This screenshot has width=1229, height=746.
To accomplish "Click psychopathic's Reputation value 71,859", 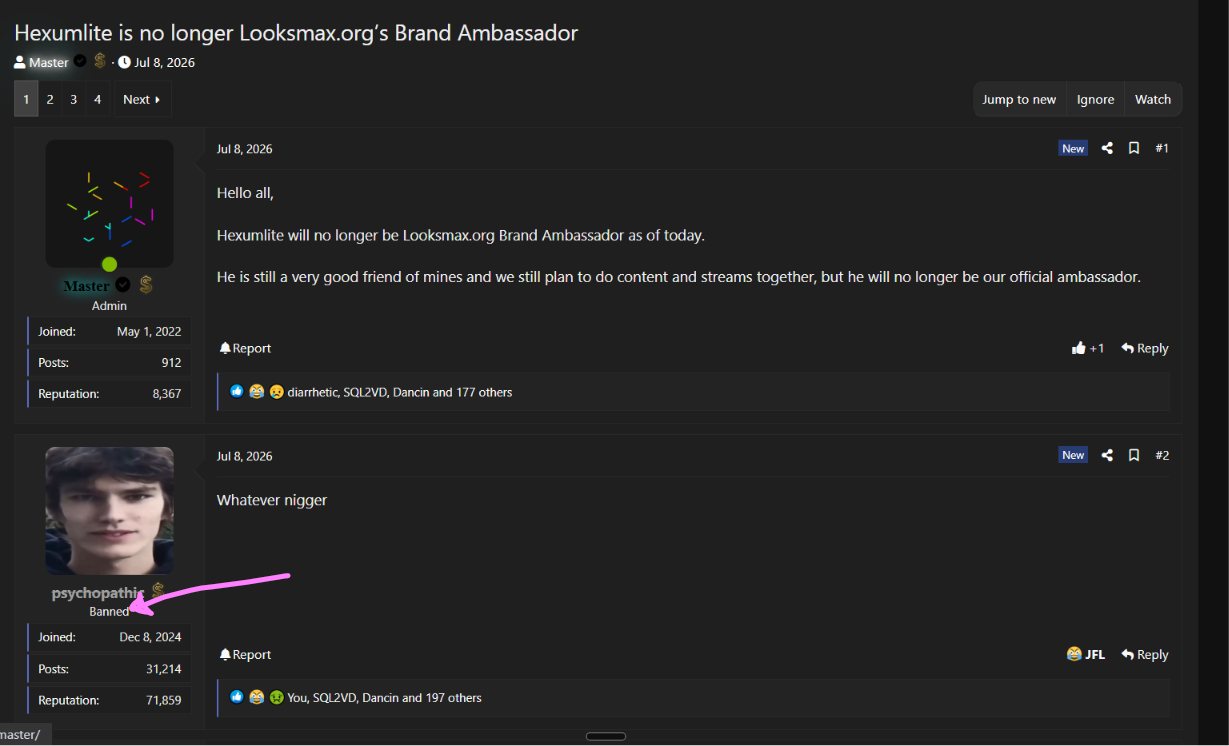I will point(164,700).
